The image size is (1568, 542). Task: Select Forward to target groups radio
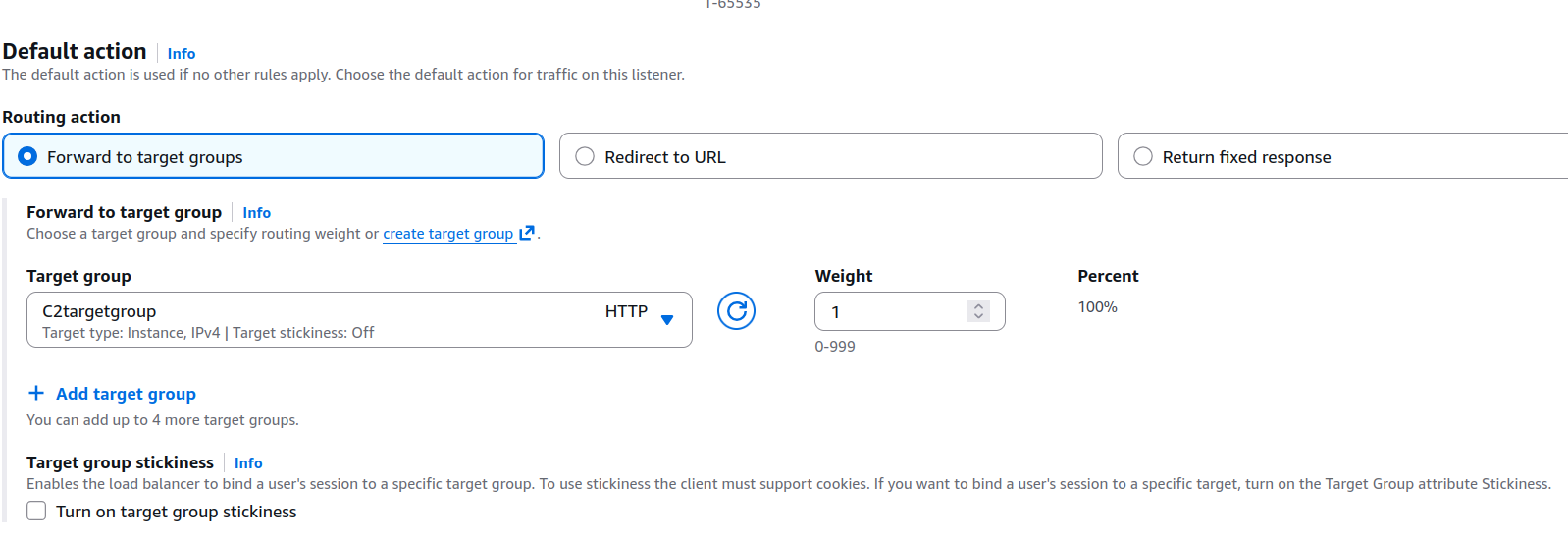28,157
